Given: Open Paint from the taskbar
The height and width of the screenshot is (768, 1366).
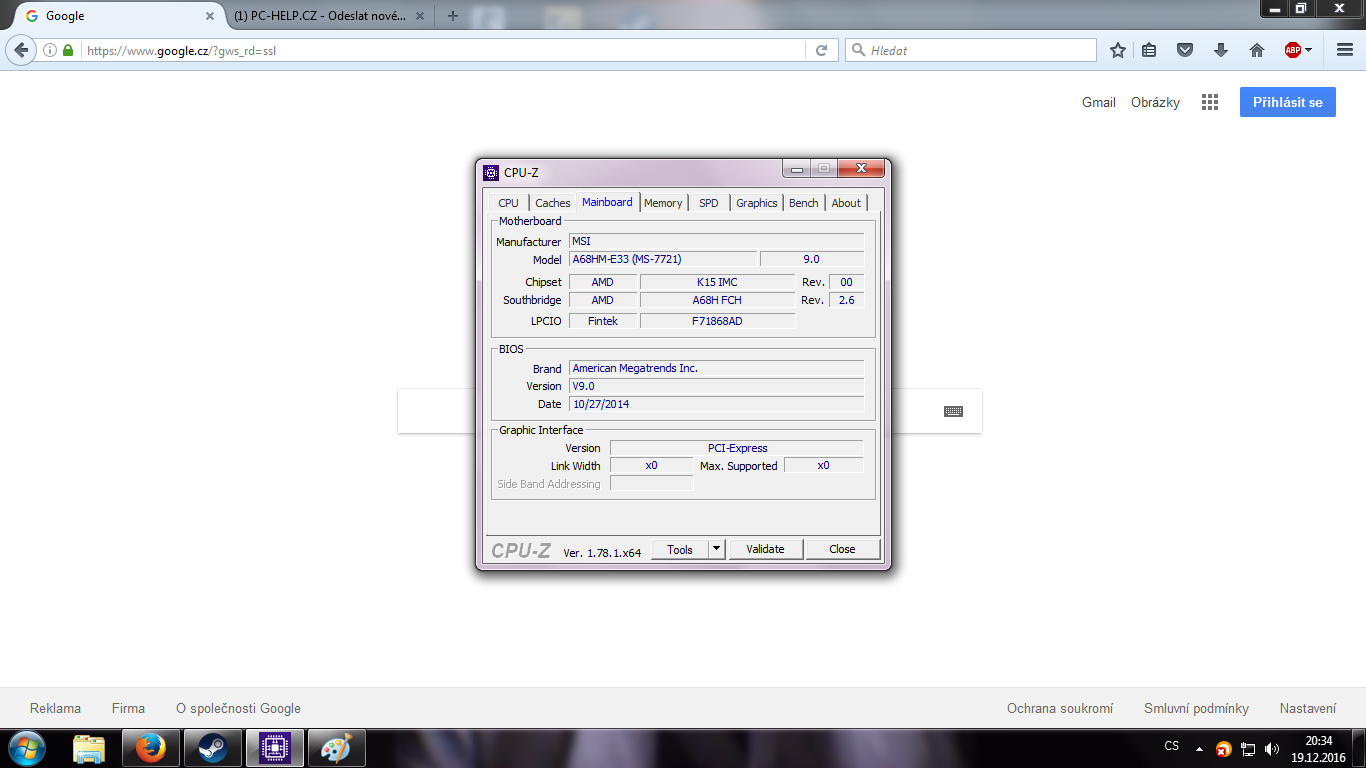Looking at the screenshot, I should pyautogui.click(x=337, y=748).
